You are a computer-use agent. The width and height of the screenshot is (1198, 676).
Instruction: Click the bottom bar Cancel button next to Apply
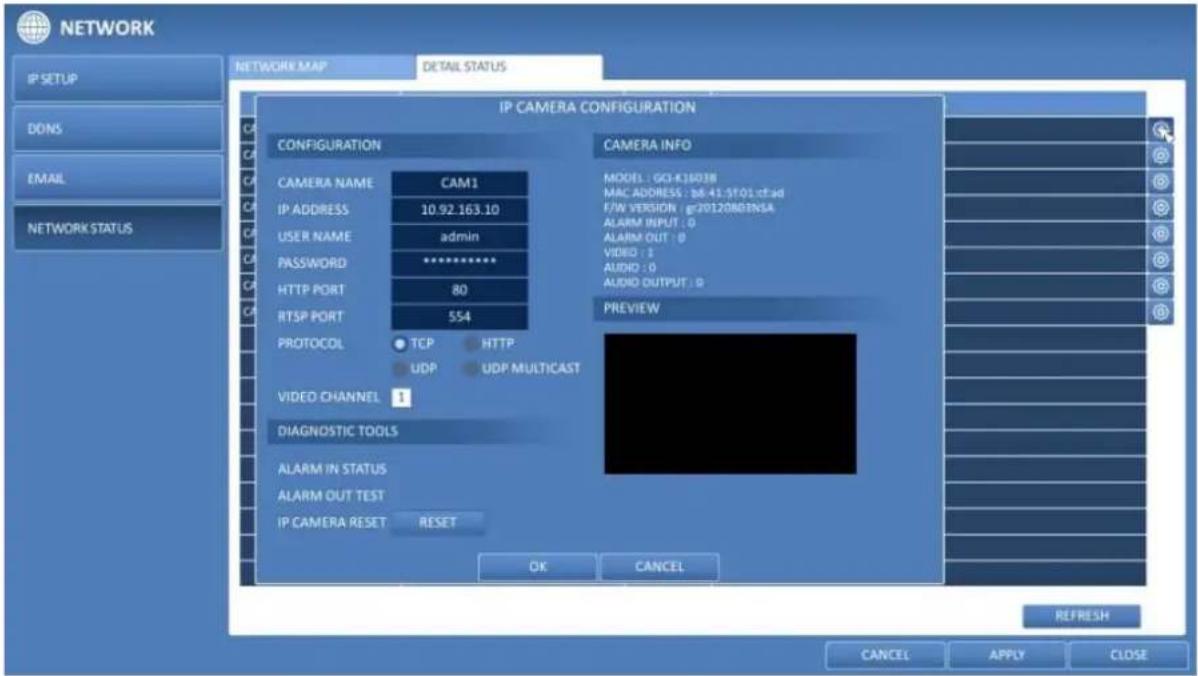[x=885, y=655]
